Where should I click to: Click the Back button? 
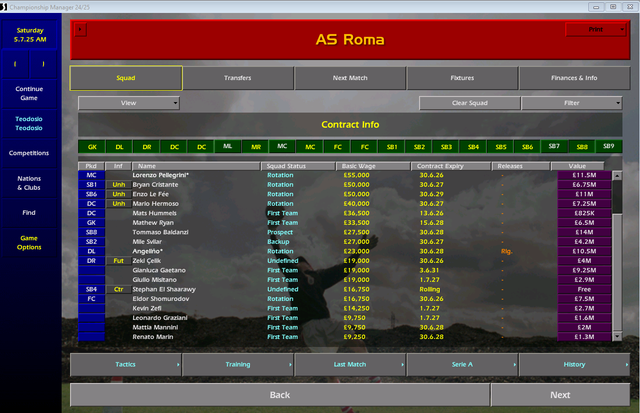(280, 395)
